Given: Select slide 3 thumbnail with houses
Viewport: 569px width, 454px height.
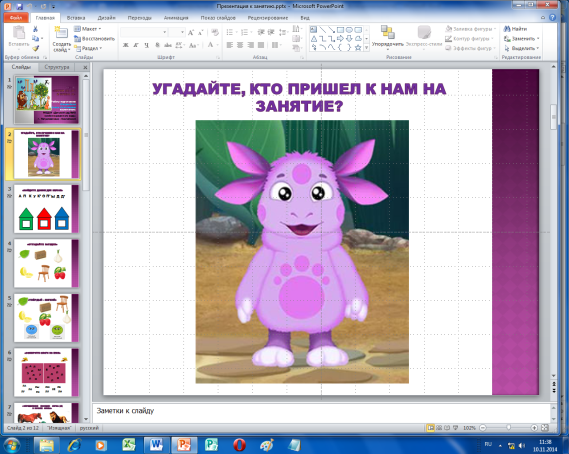Looking at the screenshot, I should tap(46, 209).
